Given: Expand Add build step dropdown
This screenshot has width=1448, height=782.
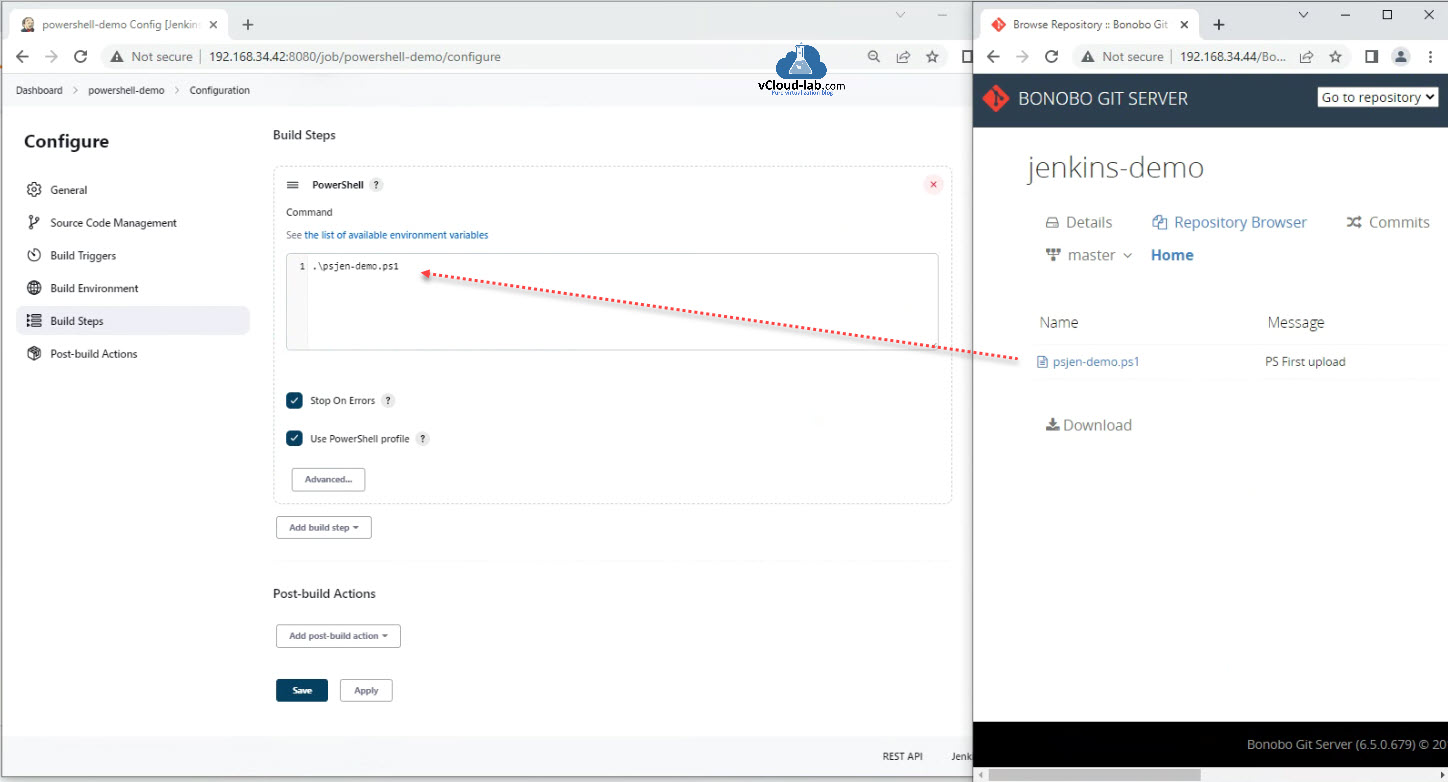Looking at the screenshot, I should (x=324, y=527).
